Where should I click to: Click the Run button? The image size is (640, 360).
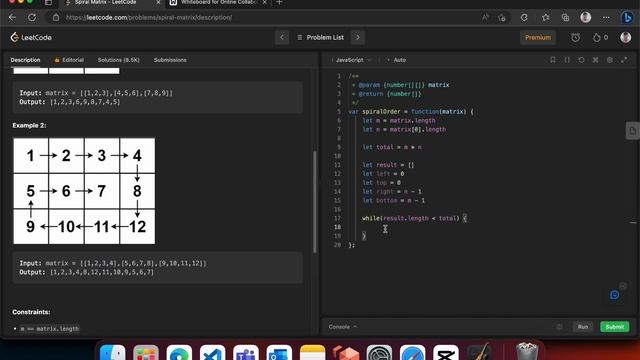click(583, 327)
